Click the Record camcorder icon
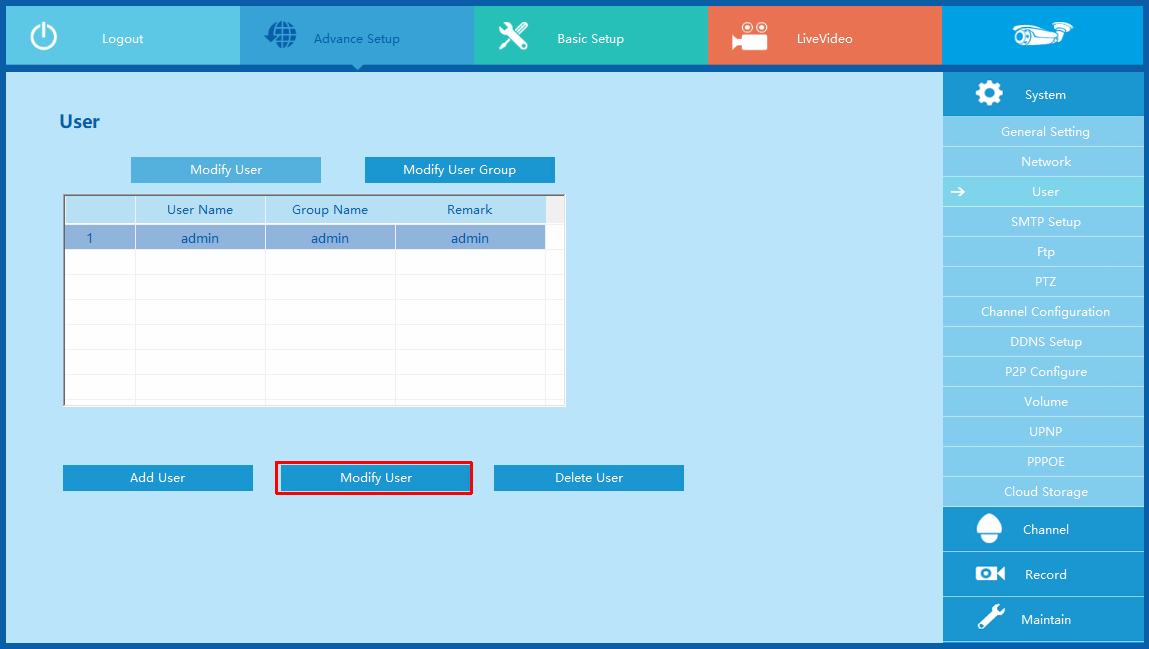The height and width of the screenshot is (649, 1149). pos(990,574)
